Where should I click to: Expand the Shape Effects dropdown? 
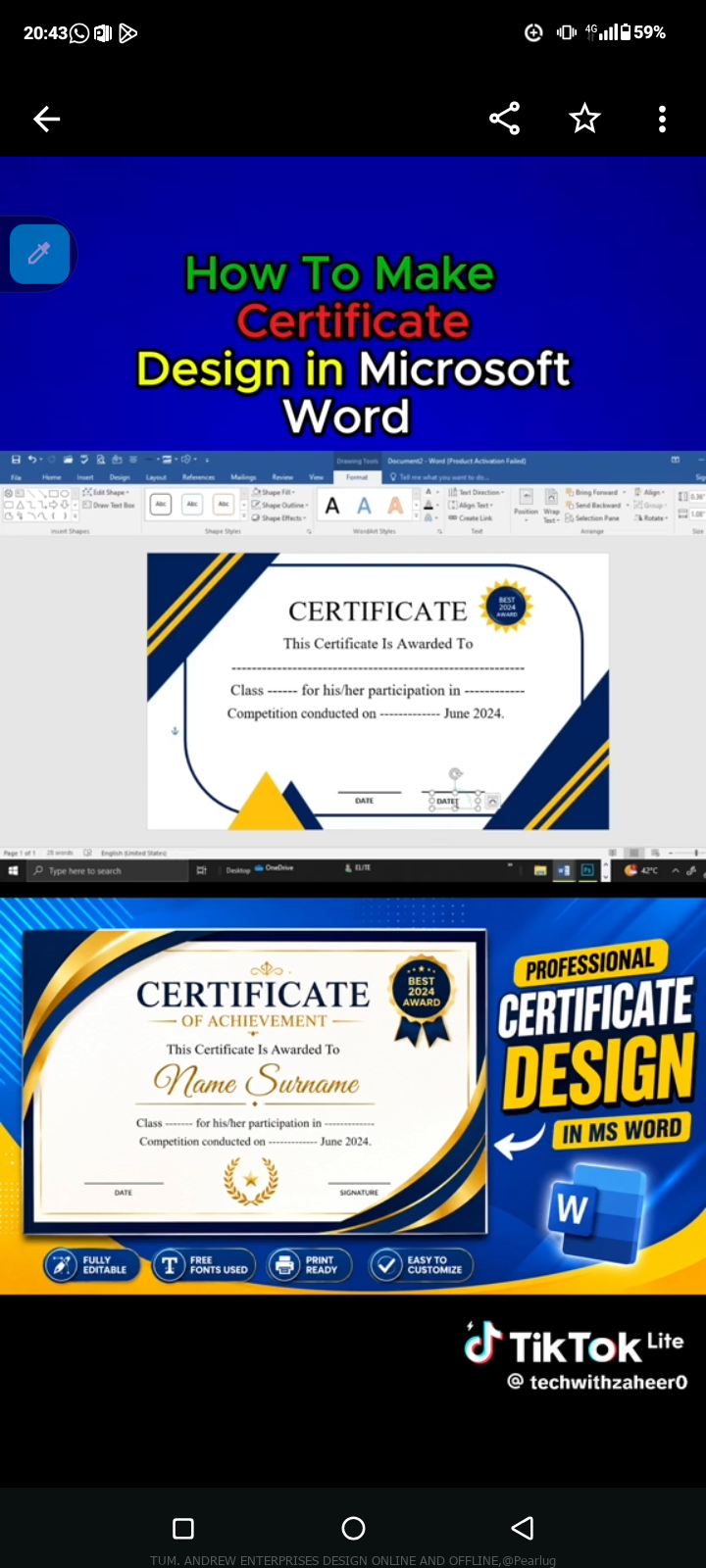(280, 517)
